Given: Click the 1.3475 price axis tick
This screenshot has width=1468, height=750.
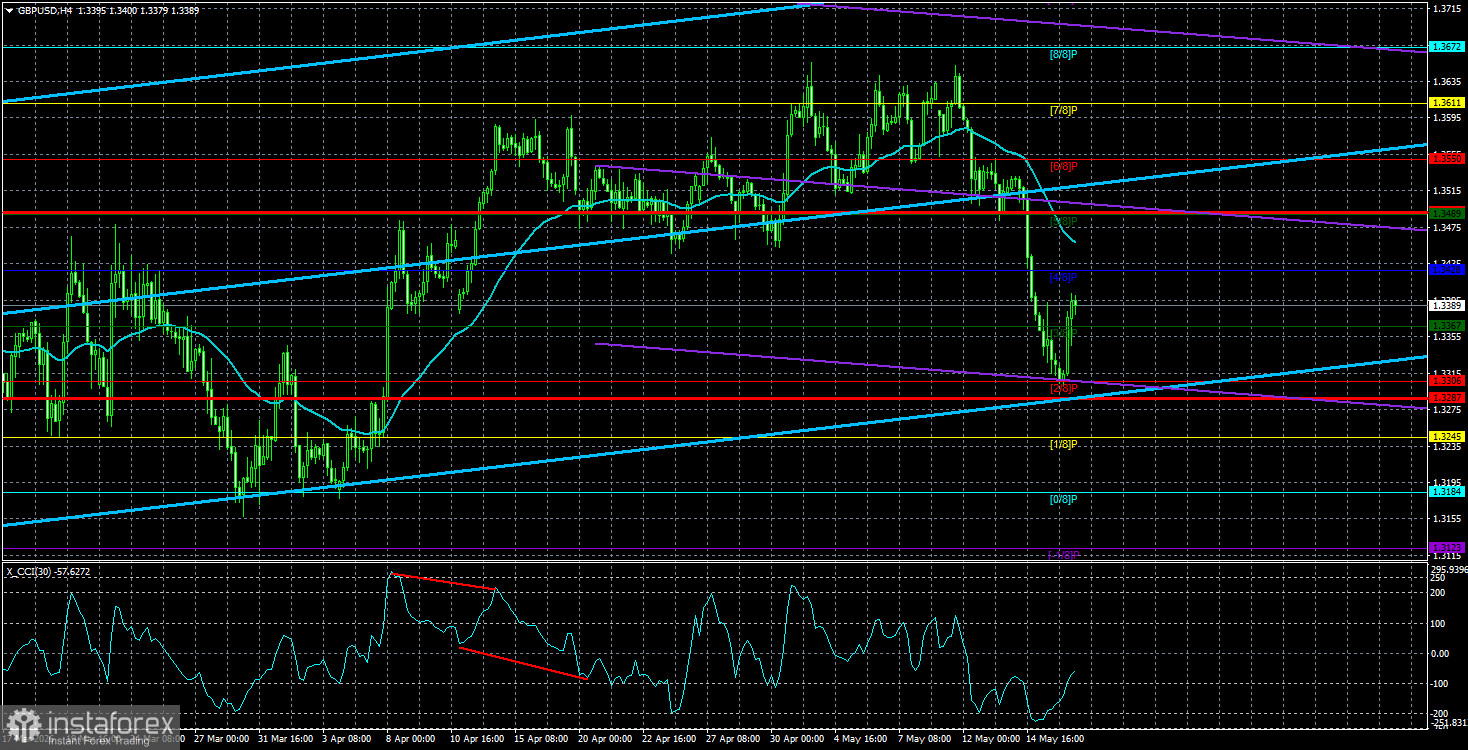Looking at the screenshot, I should click(x=1446, y=228).
